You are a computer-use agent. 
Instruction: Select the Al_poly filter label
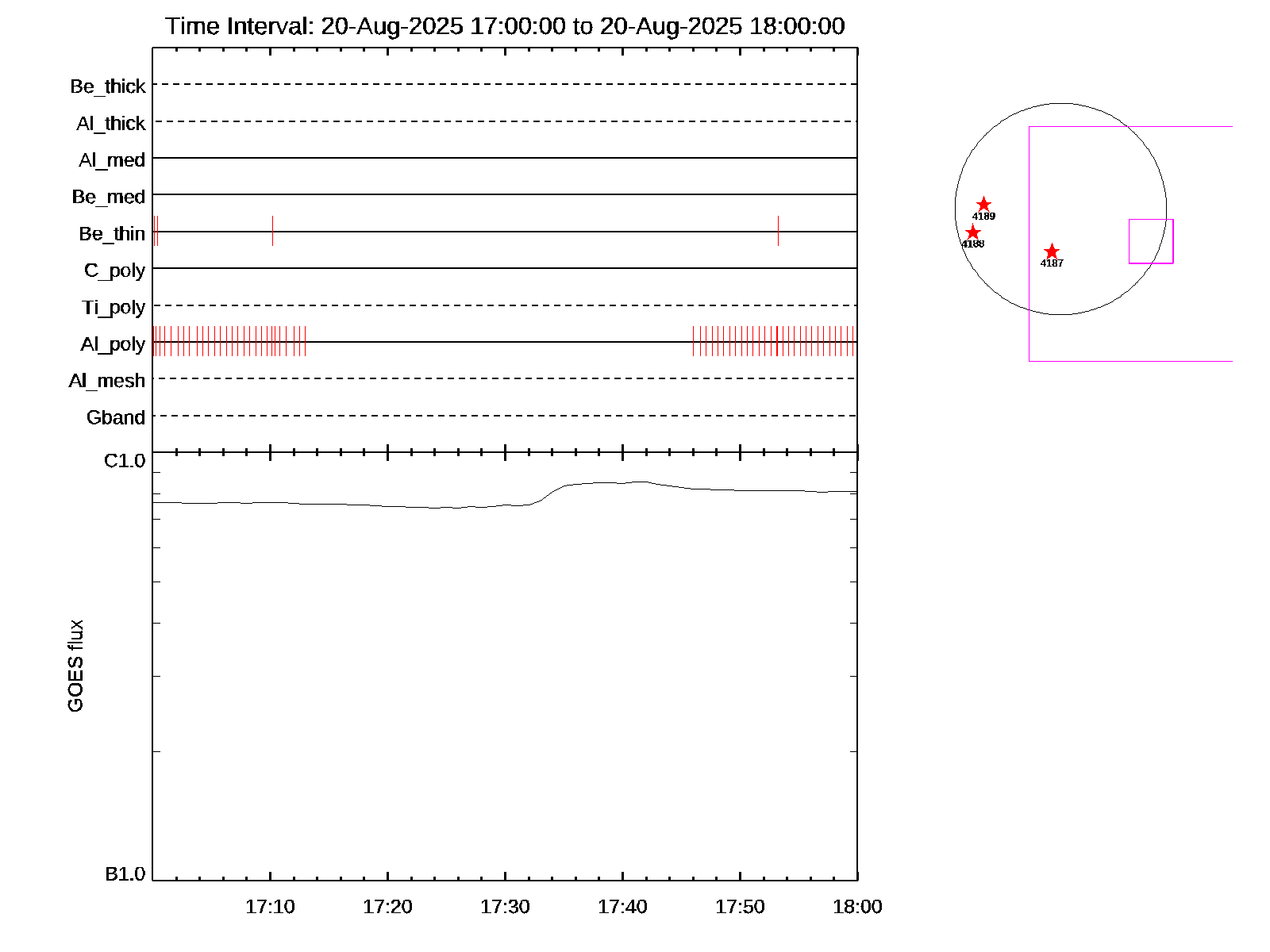coord(113,344)
